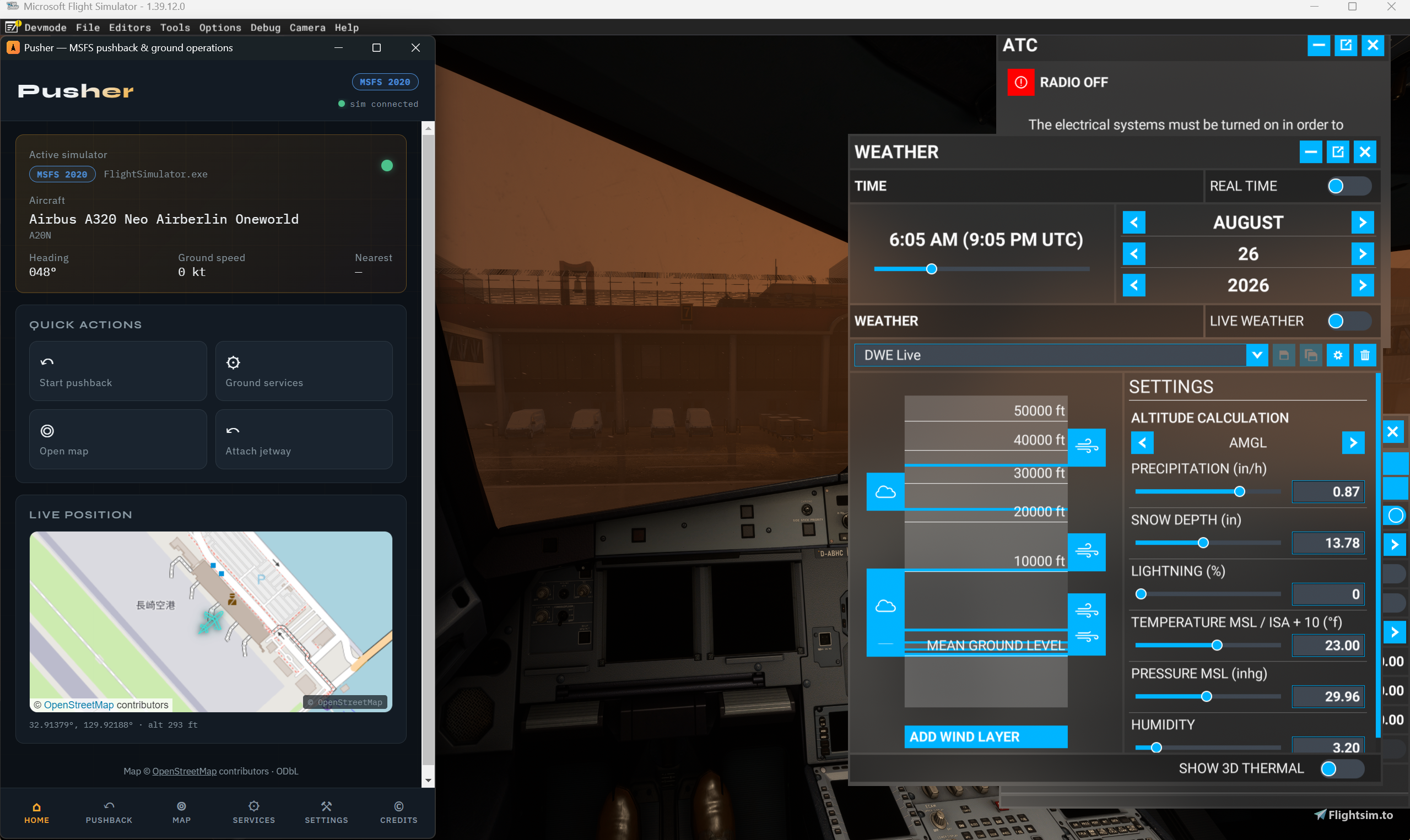The height and width of the screenshot is (840, 1410).
Task: Select the wind layer icon at 40000 ft
Action: tap(1087, 447)
